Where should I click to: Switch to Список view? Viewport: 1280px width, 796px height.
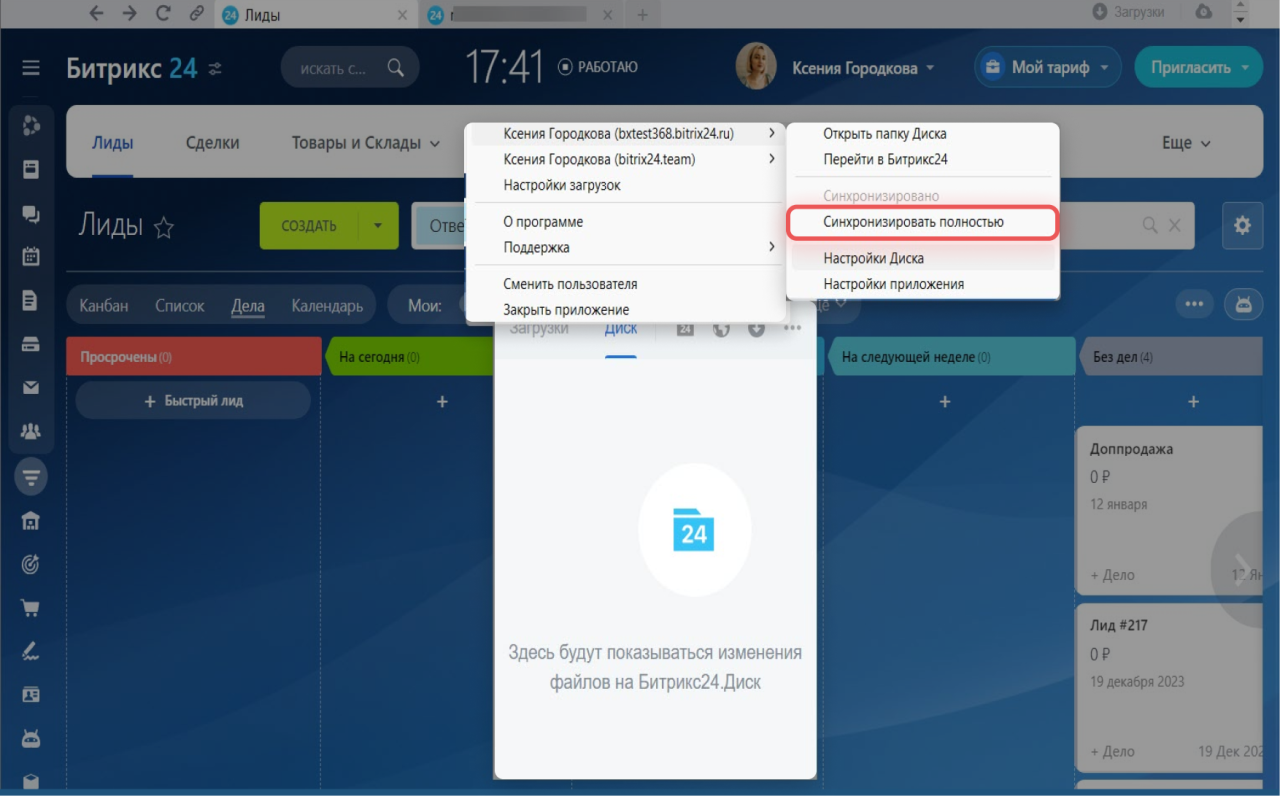(180, 306)
